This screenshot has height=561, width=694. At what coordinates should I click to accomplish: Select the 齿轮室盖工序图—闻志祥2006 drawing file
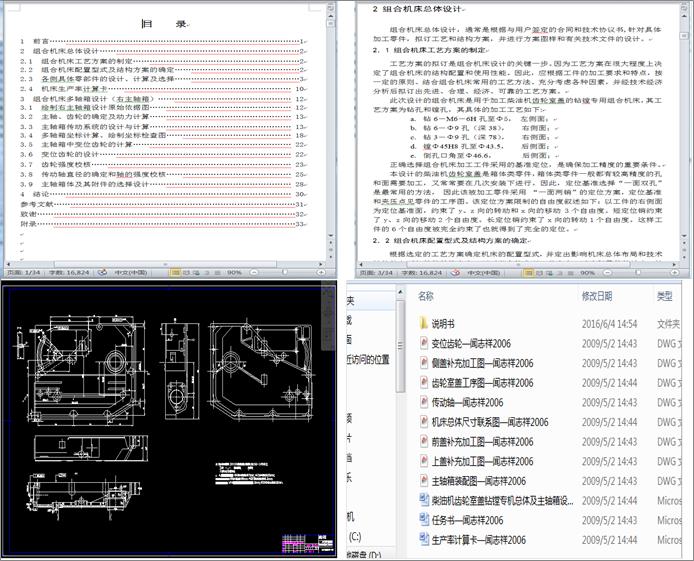pyautogui.click(x=476, y=383)
